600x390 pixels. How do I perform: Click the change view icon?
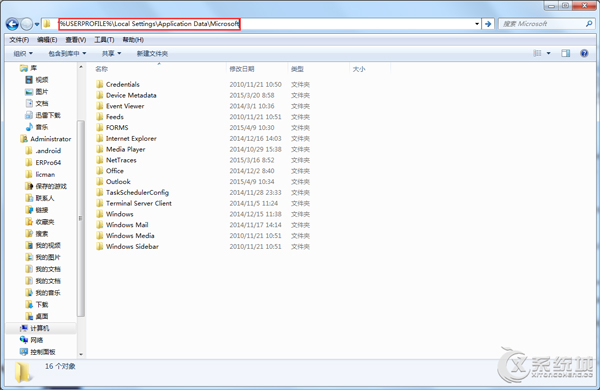[x=537, y=53]
